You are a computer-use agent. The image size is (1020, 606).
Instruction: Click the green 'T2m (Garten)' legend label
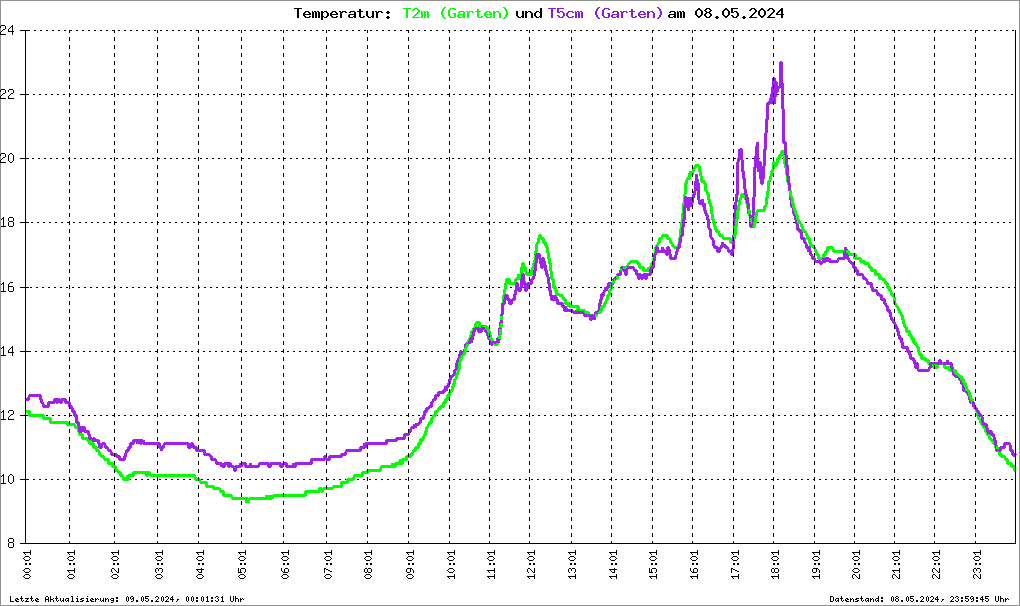click(455, 13)
